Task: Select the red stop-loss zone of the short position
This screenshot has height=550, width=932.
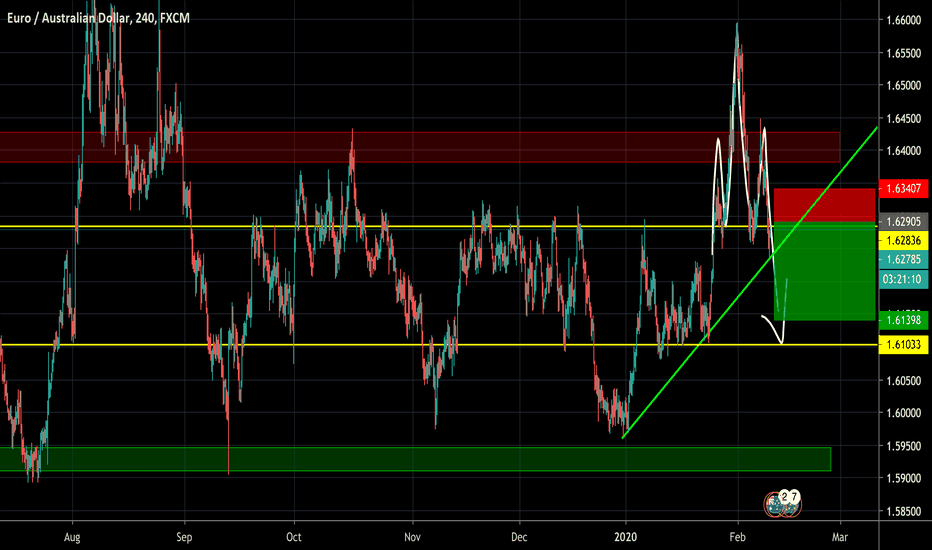Action: coord(824,205)
